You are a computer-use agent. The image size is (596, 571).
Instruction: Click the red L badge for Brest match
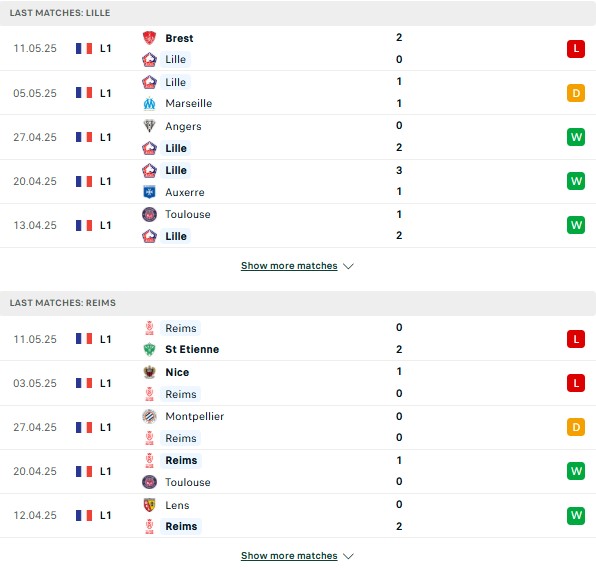tap(575, 49)
